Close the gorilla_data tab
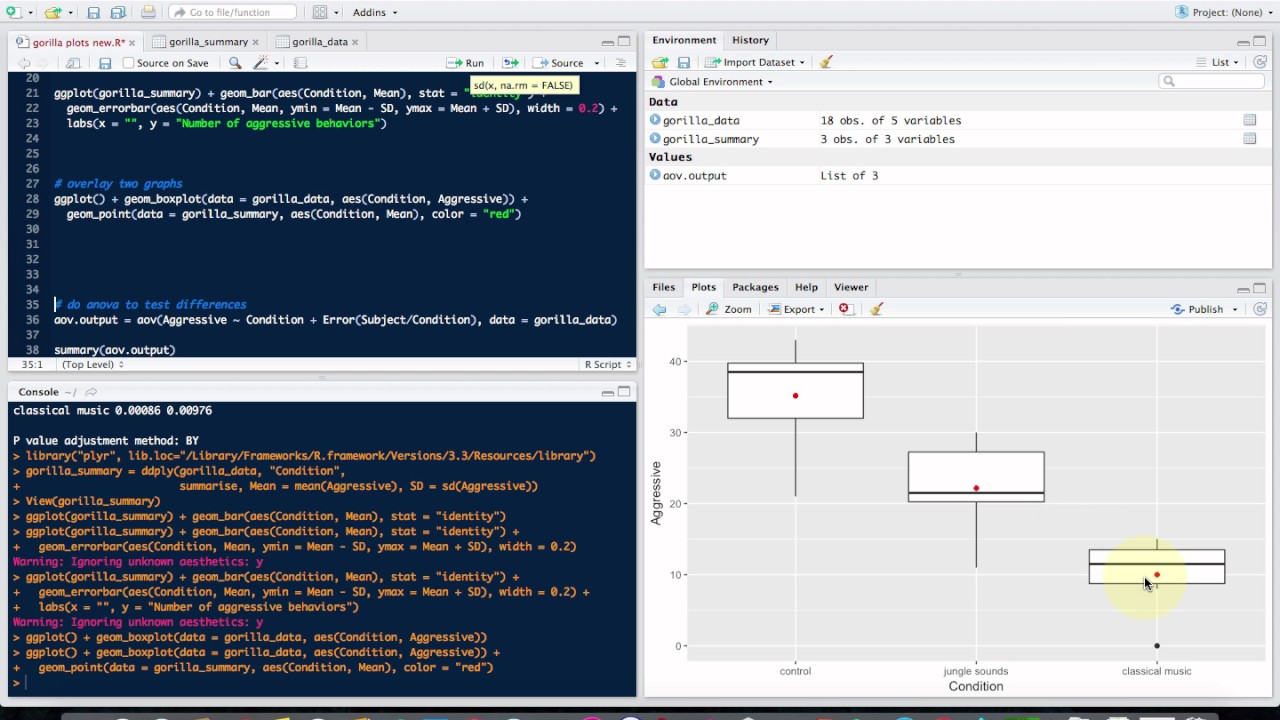 (356, 42)
